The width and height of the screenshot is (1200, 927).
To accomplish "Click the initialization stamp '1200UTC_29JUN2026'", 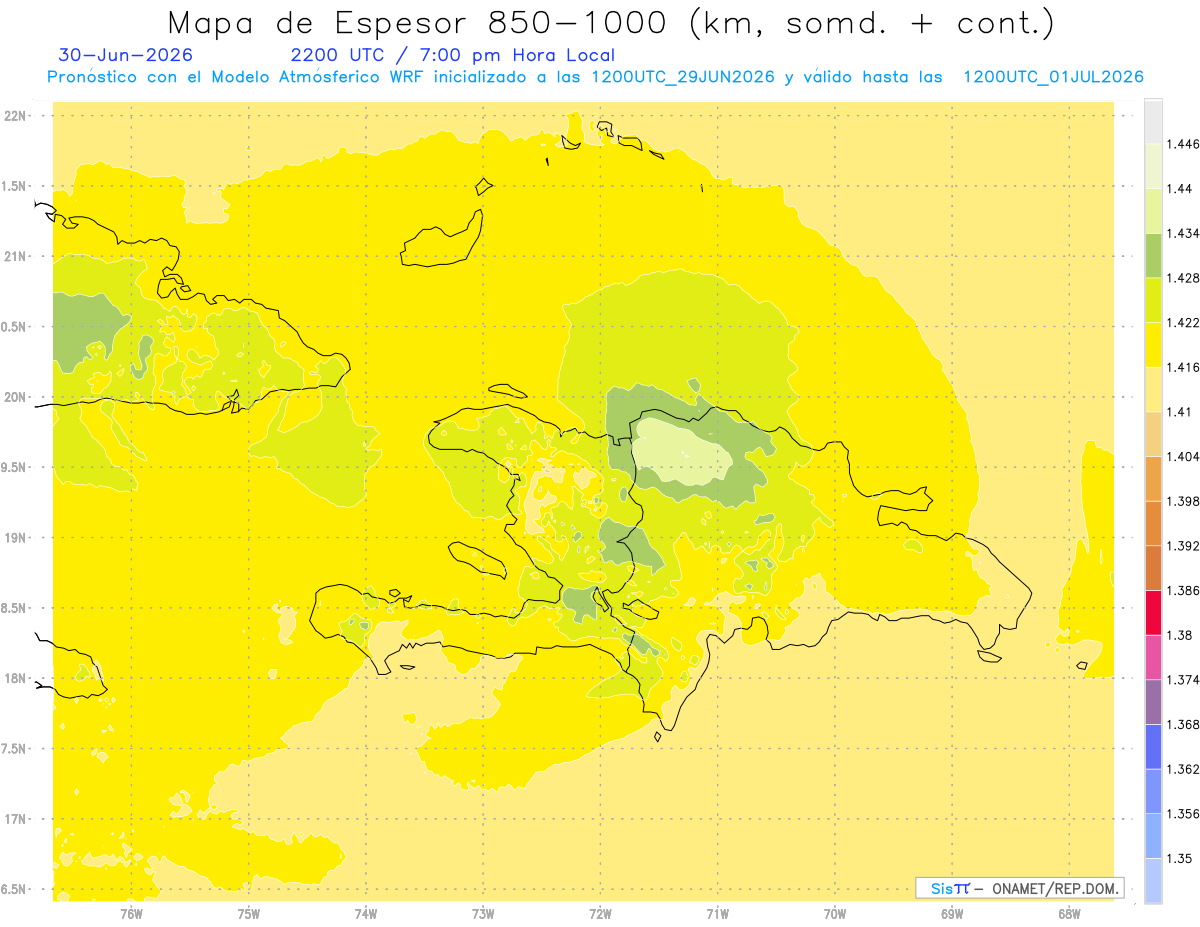I will 683,77.
